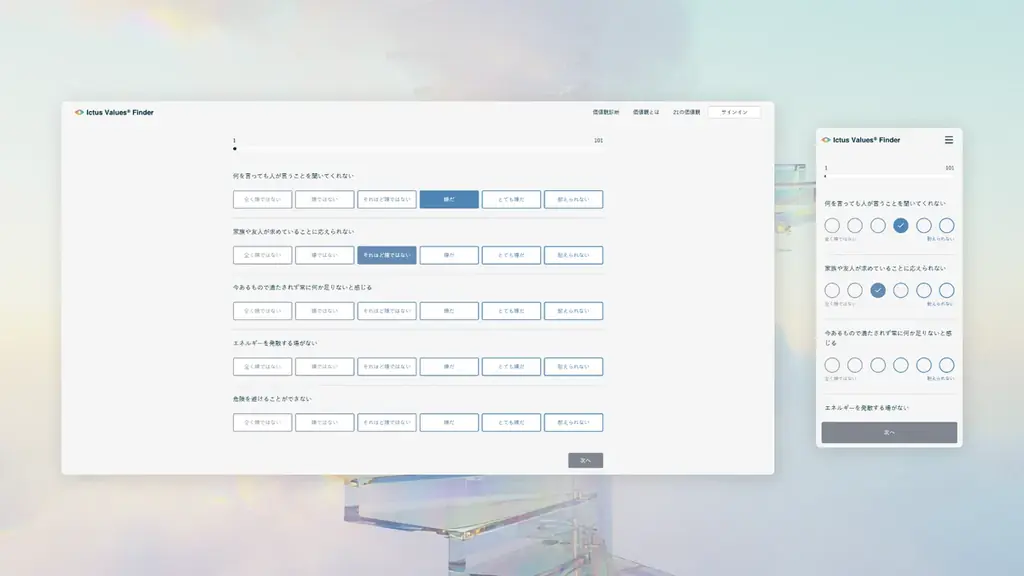Click 次へ button in desktop form
This screenshot has width=1024, height=576.
pos(585,460)
